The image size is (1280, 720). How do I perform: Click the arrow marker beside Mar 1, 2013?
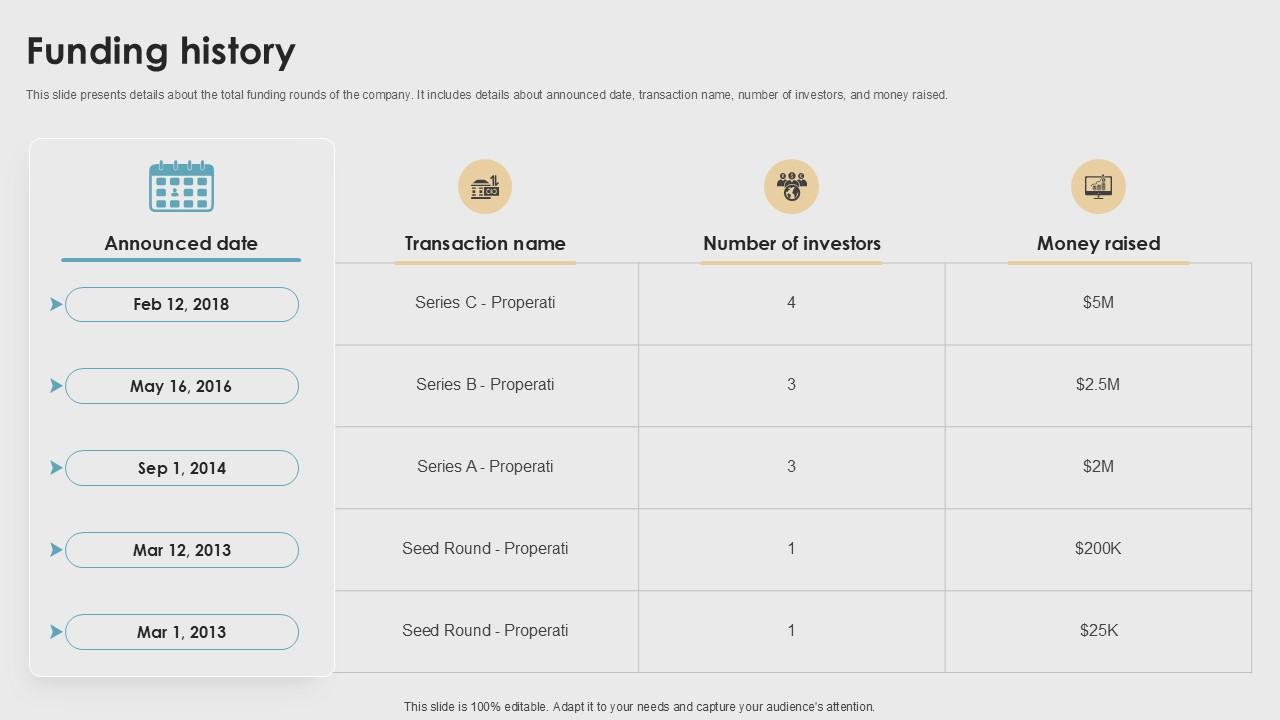click(x=56, y=632)
